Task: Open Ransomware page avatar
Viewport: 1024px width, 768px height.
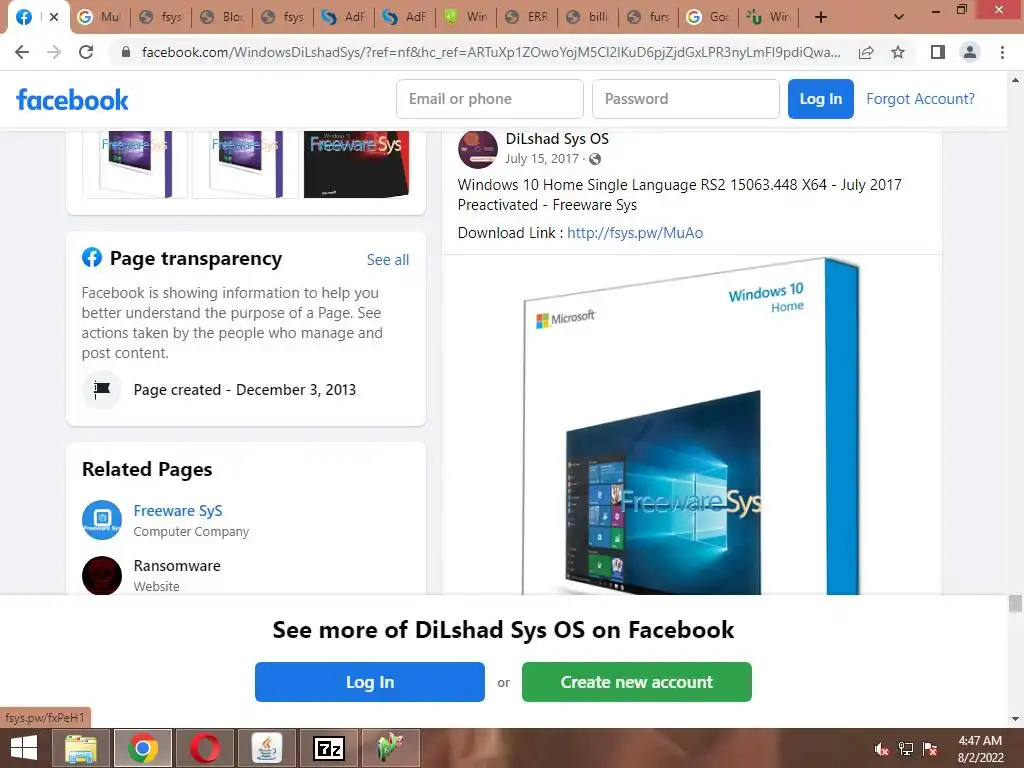Action: coord(101,575)
